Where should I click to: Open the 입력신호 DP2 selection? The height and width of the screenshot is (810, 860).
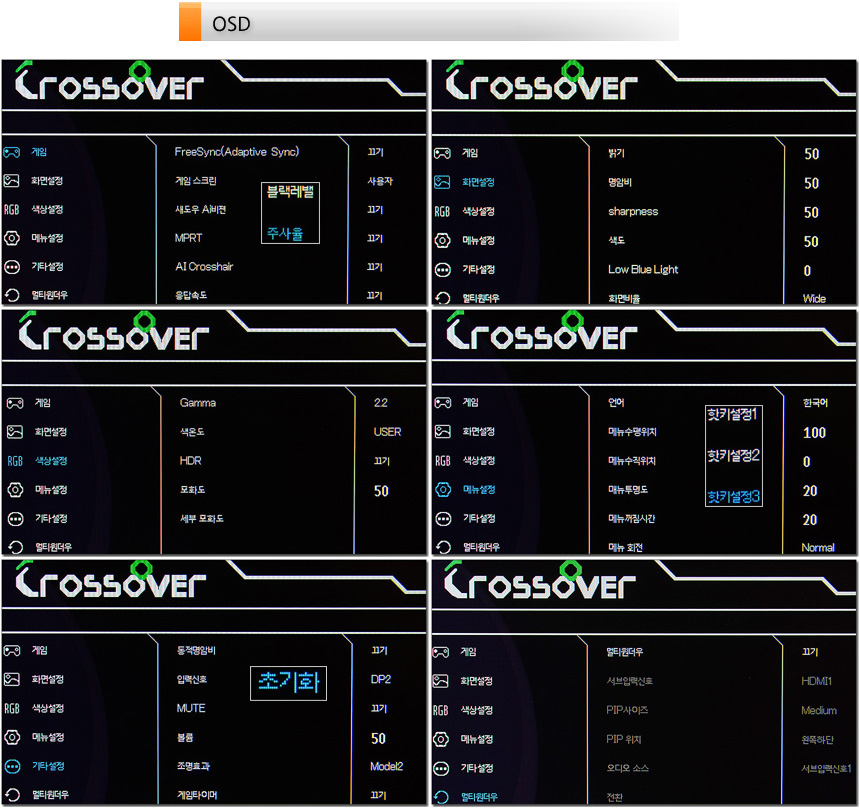pyautogui.click(x=380, y=680)
